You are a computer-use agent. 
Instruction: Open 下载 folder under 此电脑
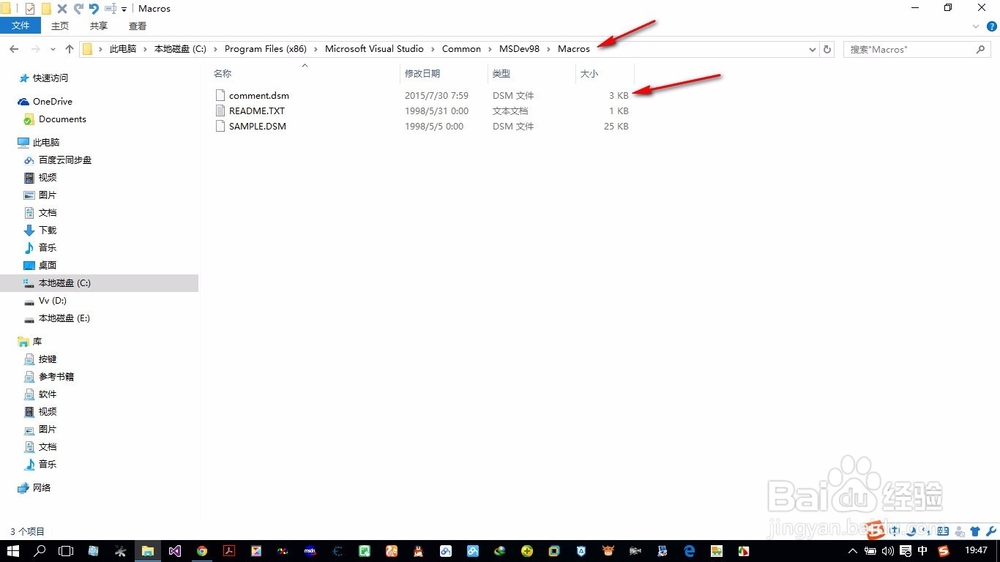(47, 230)
